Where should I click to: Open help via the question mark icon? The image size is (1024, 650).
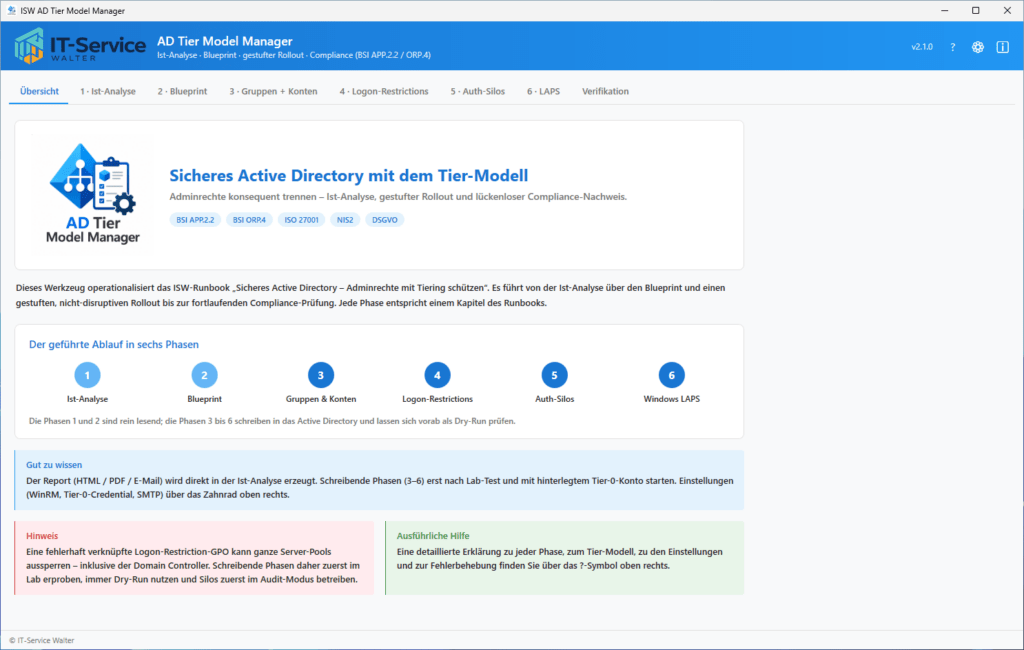(x=953, y=47)
